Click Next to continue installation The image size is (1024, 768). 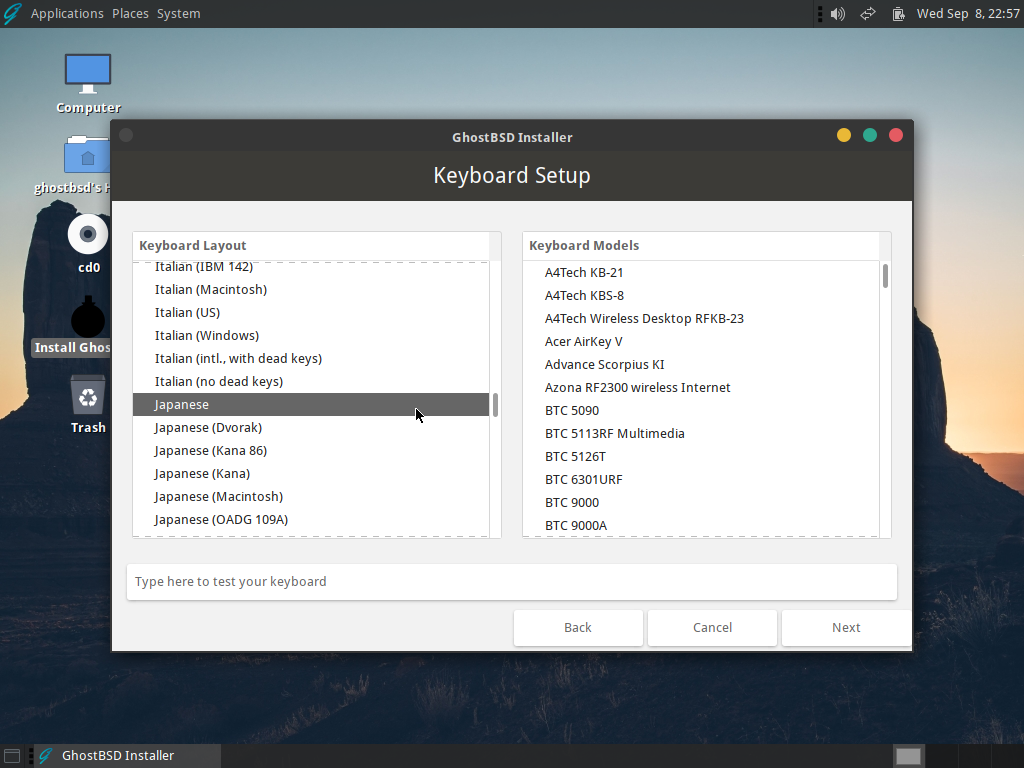pyautogui.click(x=846, y=628)
